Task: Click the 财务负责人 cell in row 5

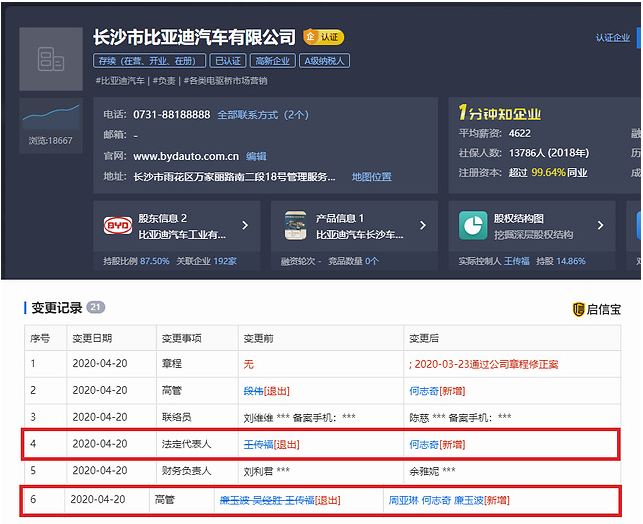Action: 187,471
